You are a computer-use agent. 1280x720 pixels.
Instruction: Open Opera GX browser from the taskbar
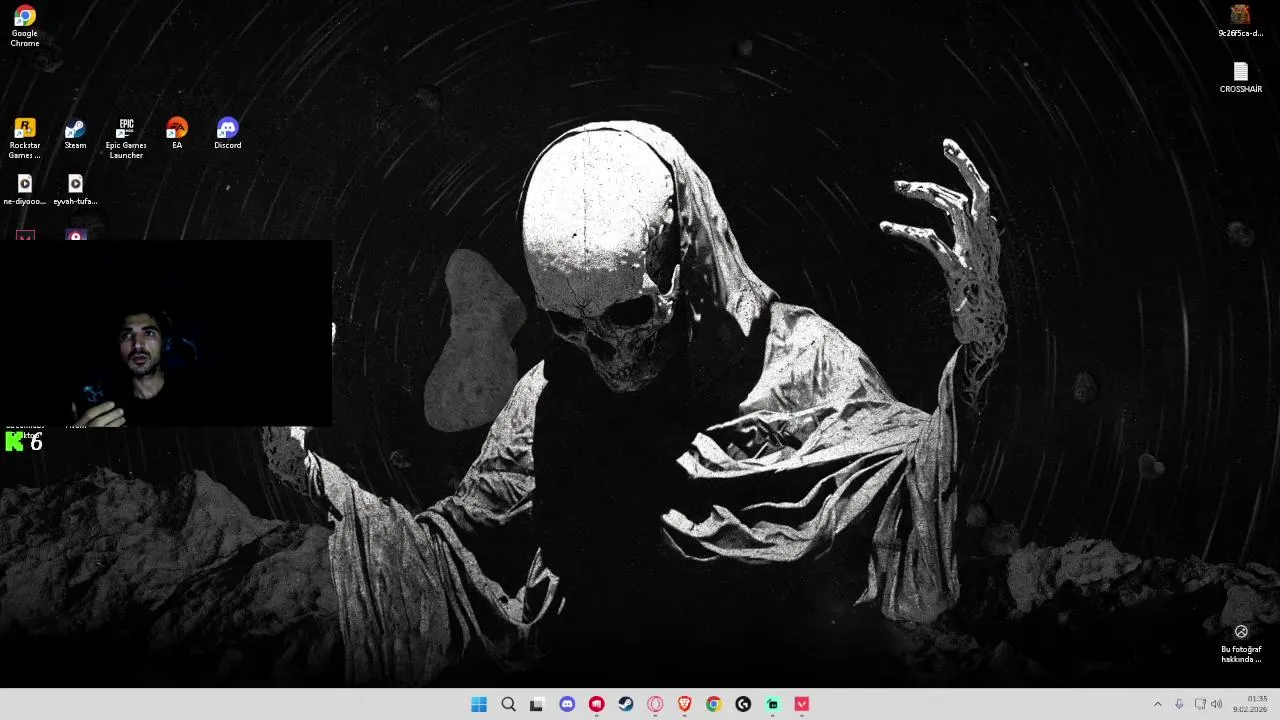coord(655,704)
